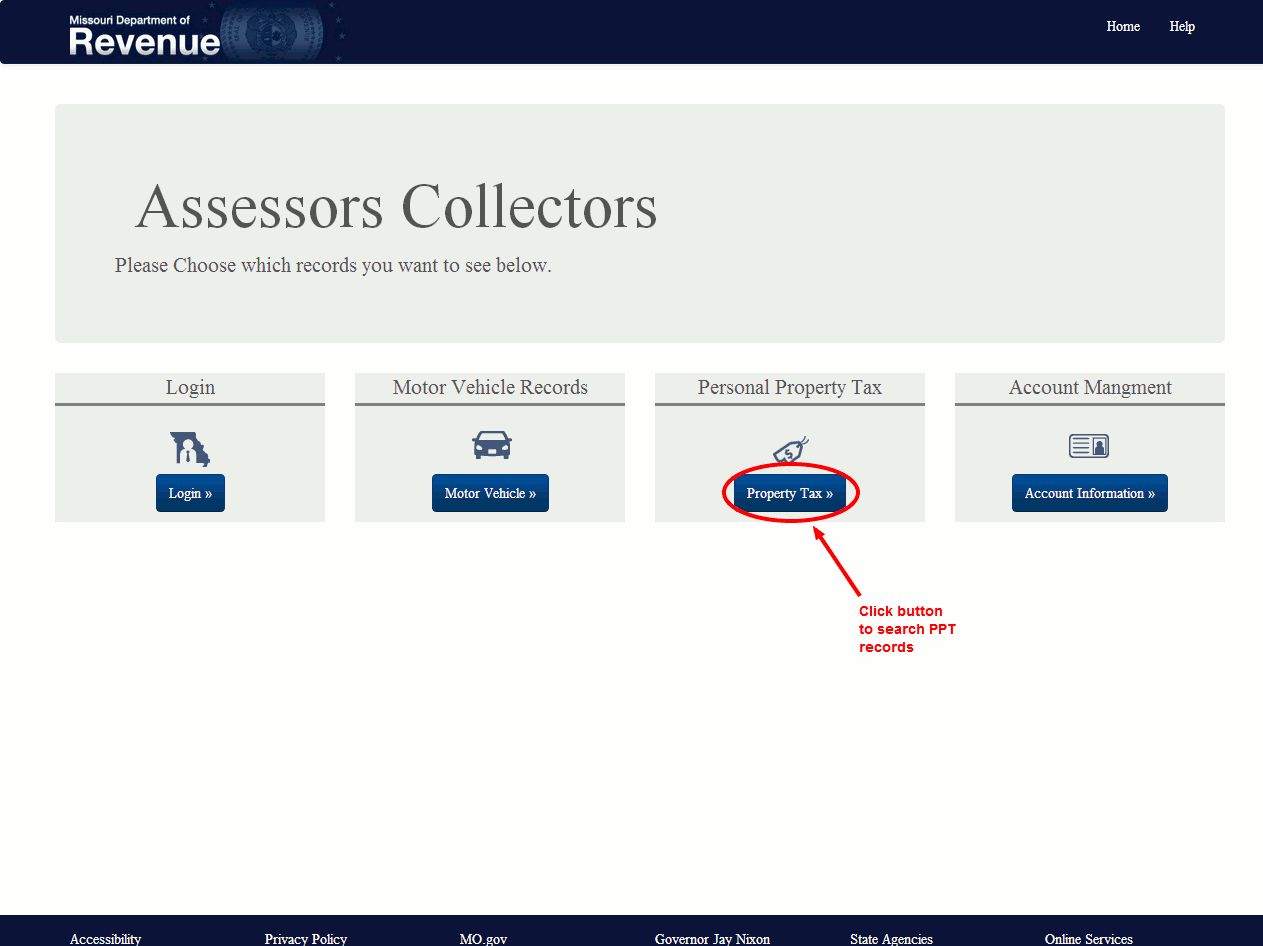Click the Personal Property Tax heading

coord(789,388)
